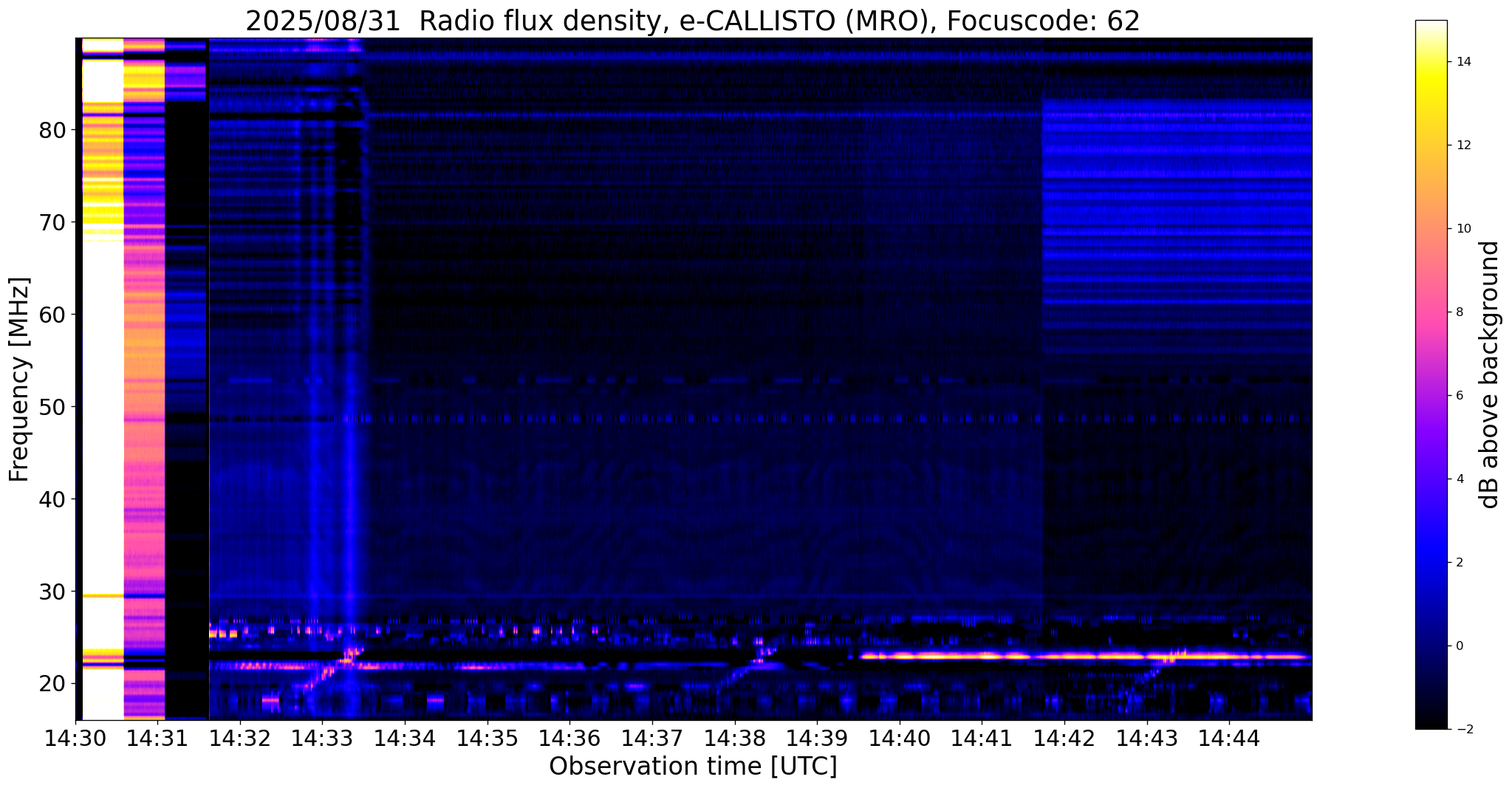
Task: Click the 14:33 time tick label
Action: pos(322,738)
